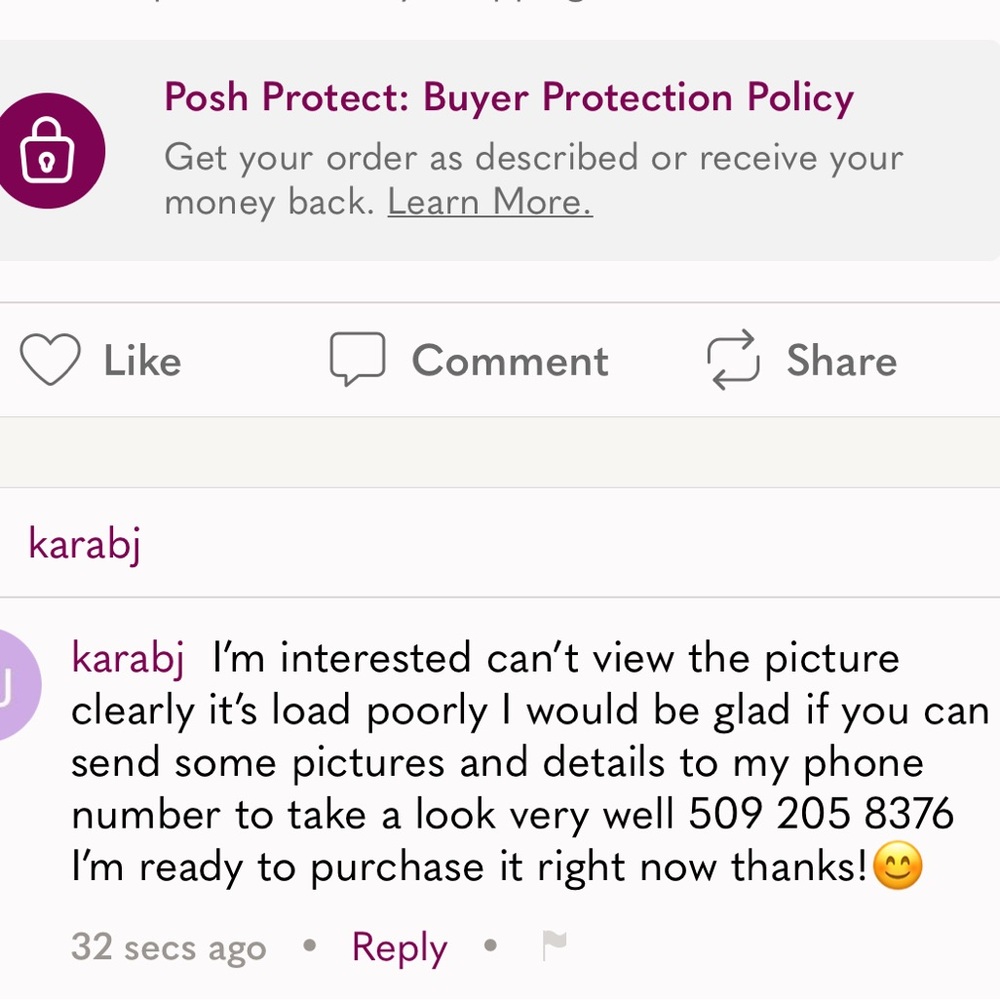Click the karabj username inside the comment

128,657
